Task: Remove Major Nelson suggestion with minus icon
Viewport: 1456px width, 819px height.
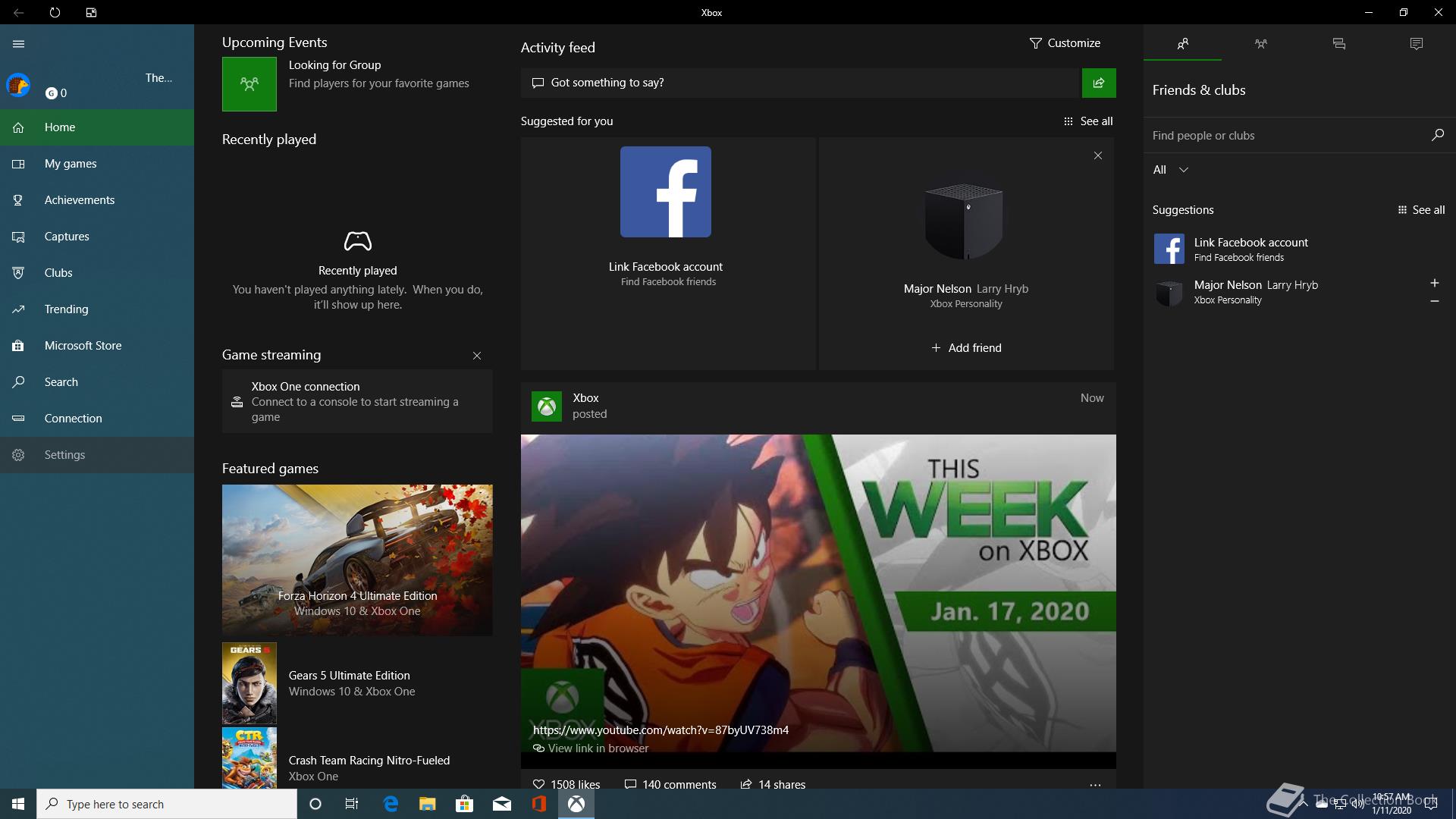Action: 1435,301
